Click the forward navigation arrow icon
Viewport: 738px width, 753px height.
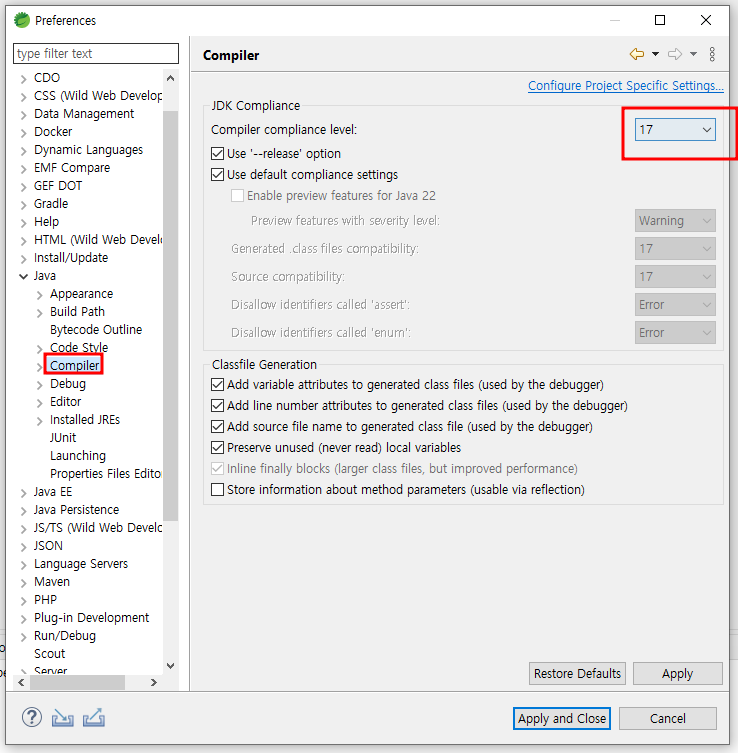click(675, 54)
